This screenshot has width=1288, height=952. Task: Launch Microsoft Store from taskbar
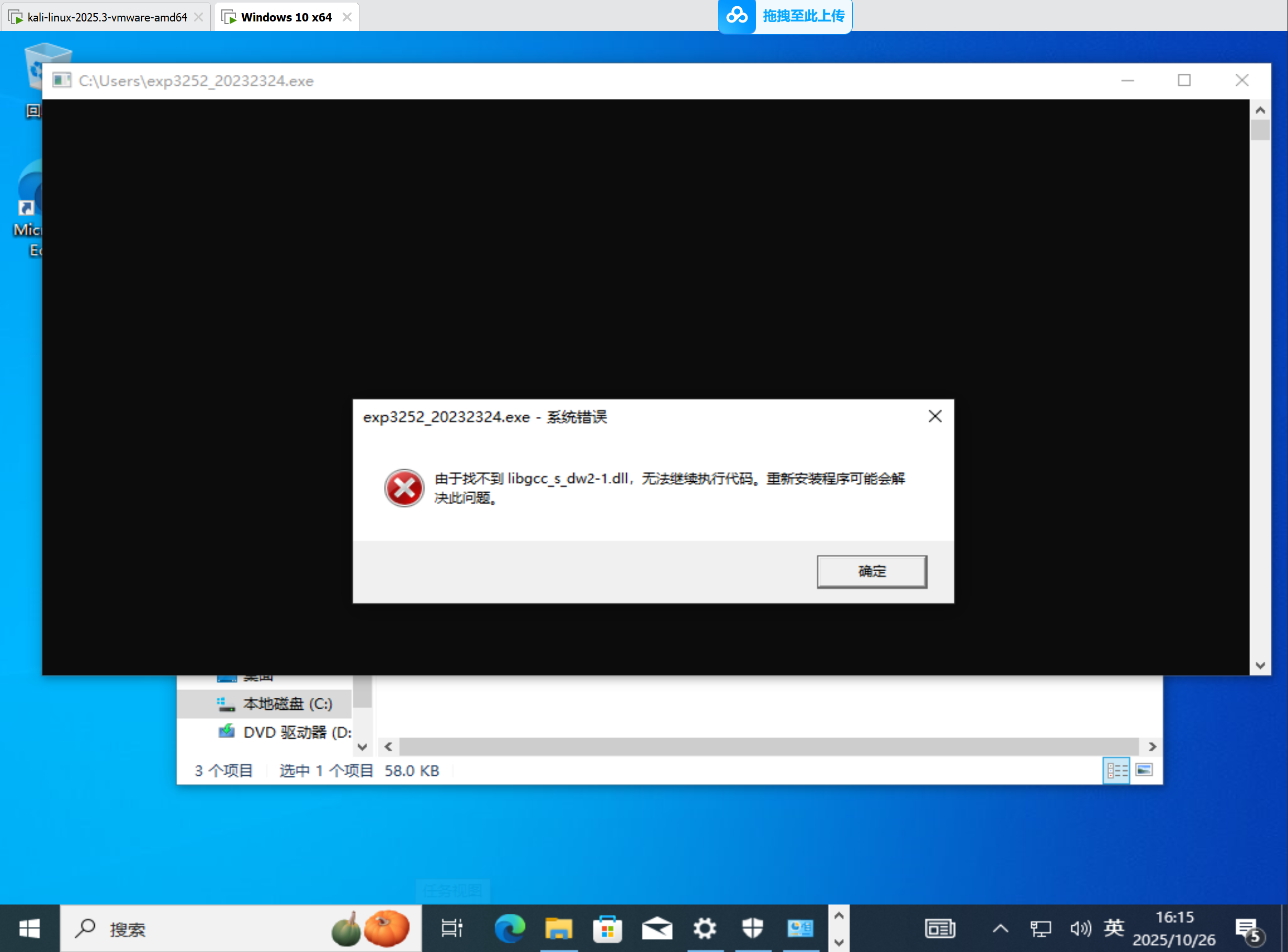coord(607,928)
